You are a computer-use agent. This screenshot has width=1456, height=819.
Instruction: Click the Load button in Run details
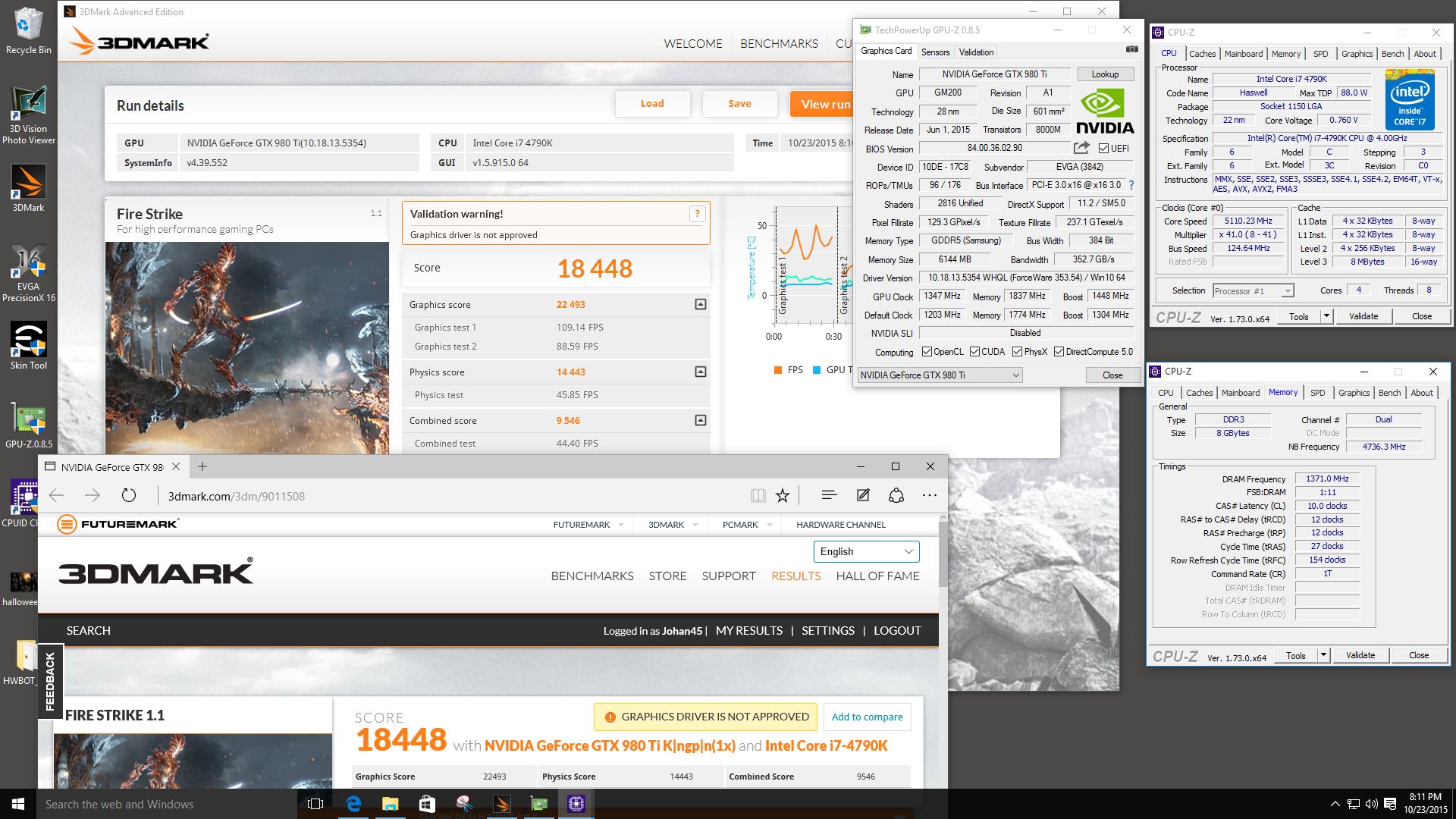pyautogui.click(x=652, y=104)
